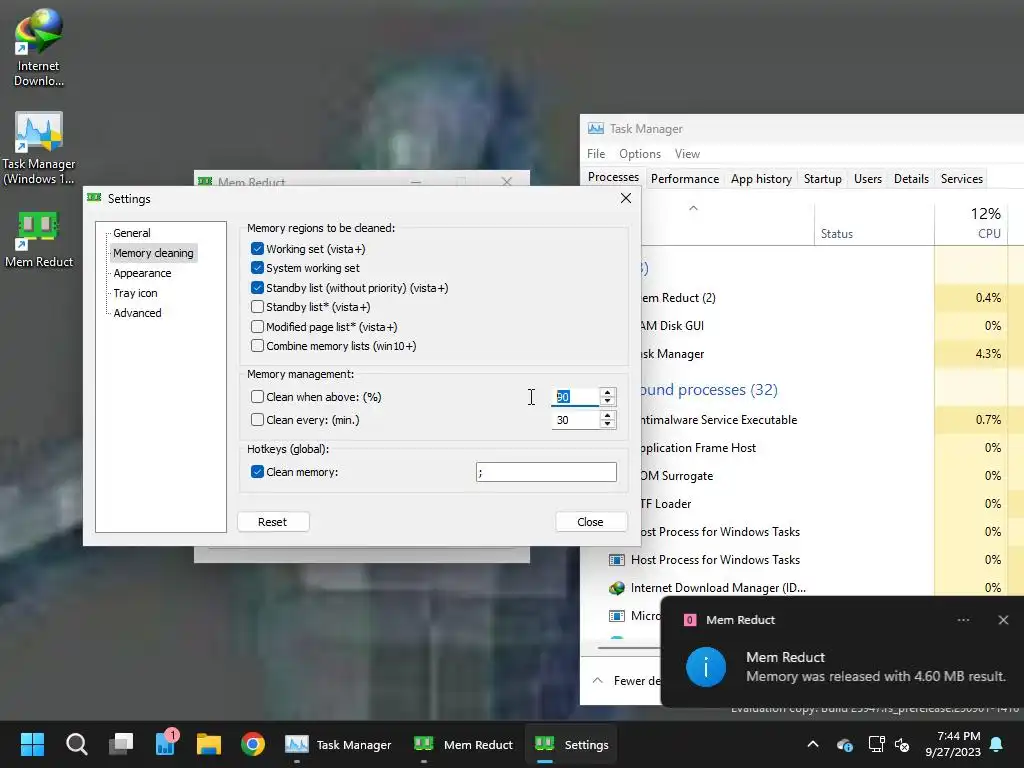The height and width of the screenshot is (768, 1024).
Task: Launch Google Chrome from taskbar
Action: click(253, 744)
